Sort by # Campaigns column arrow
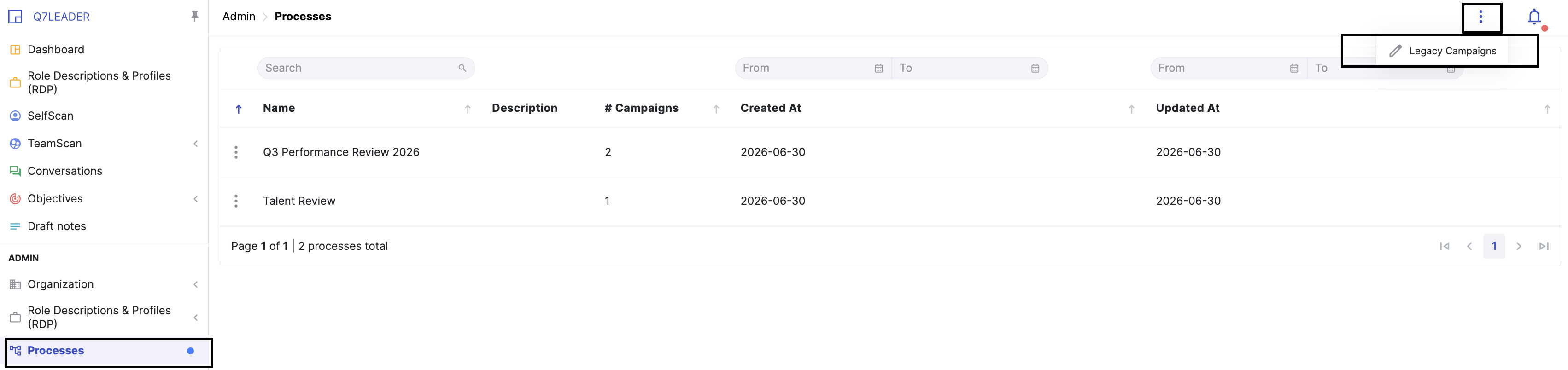Screen dimensions: 1568x370 coord(716,109)
